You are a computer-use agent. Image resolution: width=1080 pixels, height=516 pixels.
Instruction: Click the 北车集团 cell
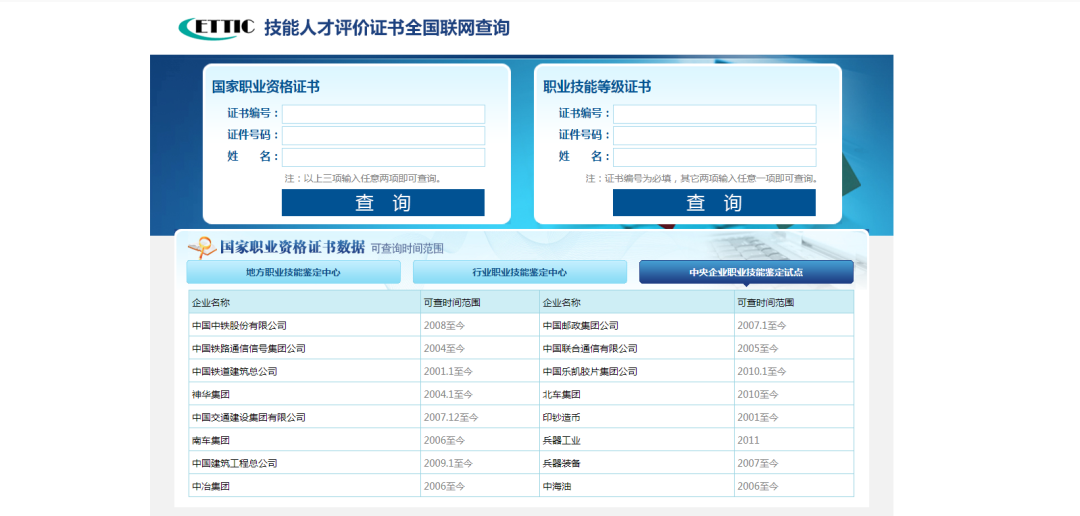coord(637,395)
